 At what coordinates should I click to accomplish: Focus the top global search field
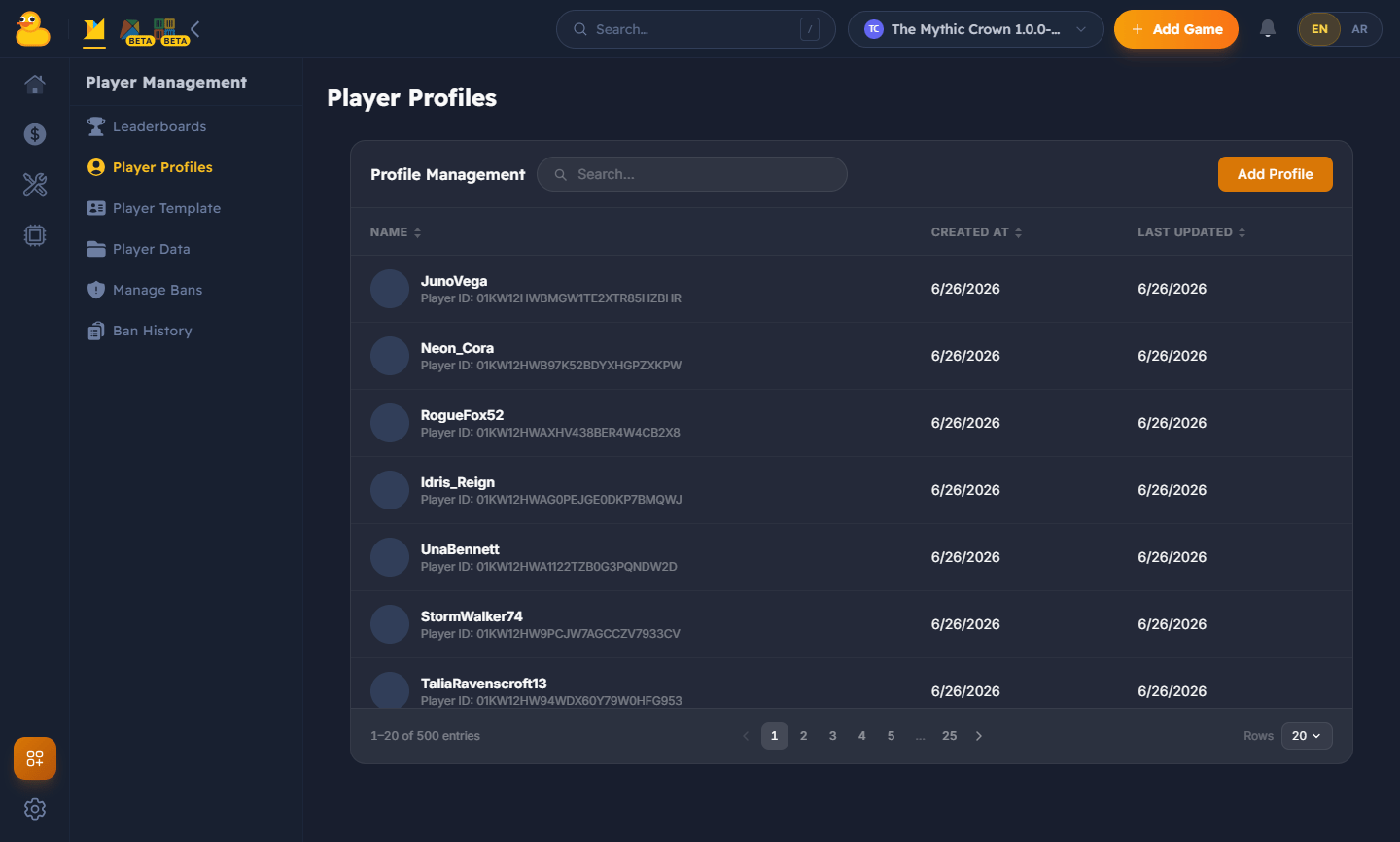tap(696, 29)
